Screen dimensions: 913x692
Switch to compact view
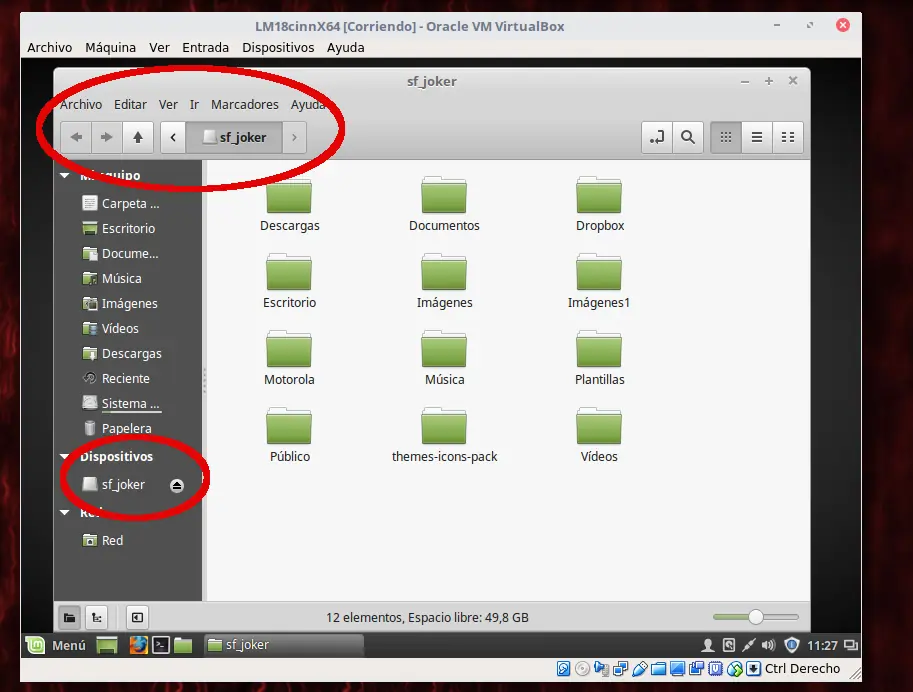[788, 137]
